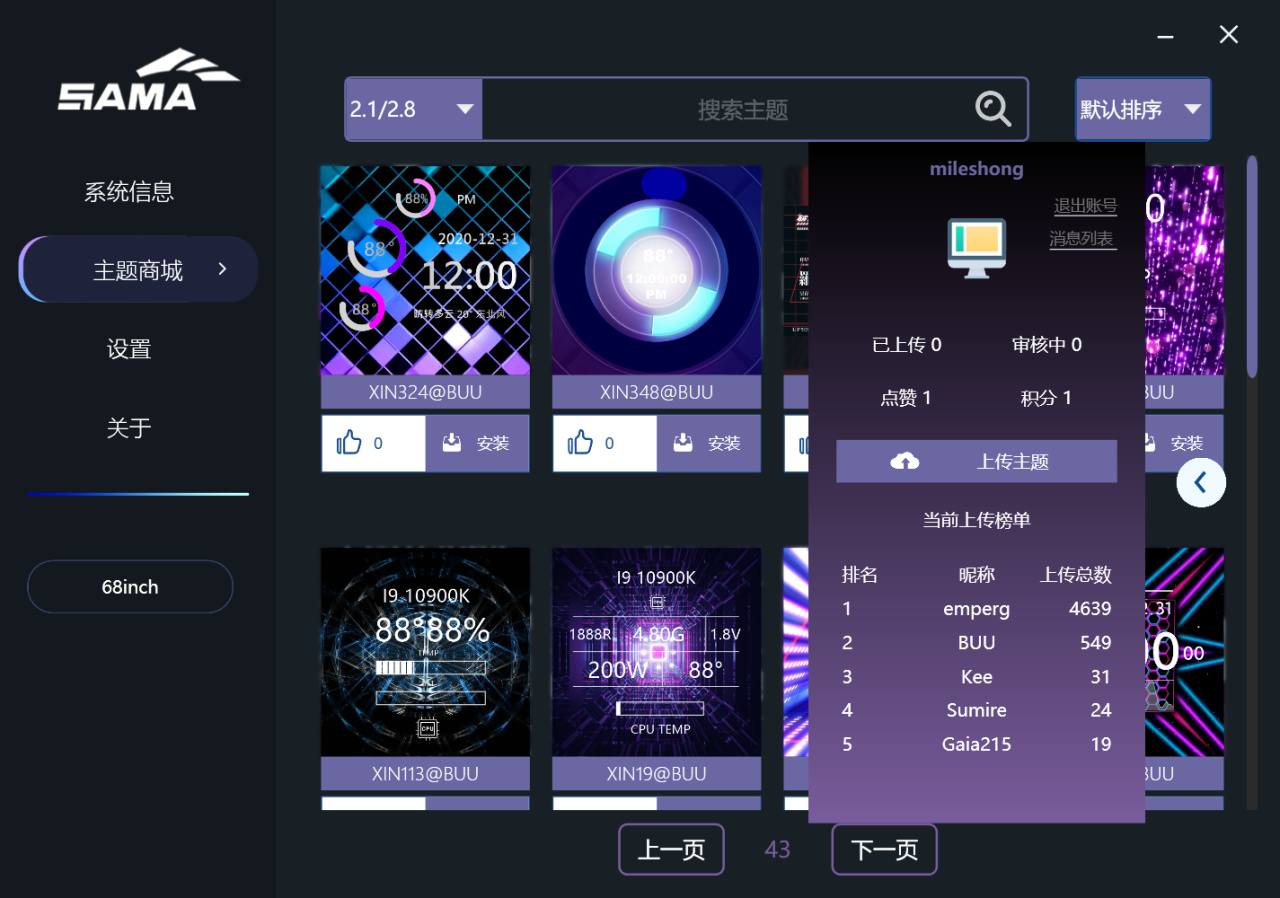Log out via 退出账号 link
Screen dimensions: 1280x898
tap(1085, 206)
